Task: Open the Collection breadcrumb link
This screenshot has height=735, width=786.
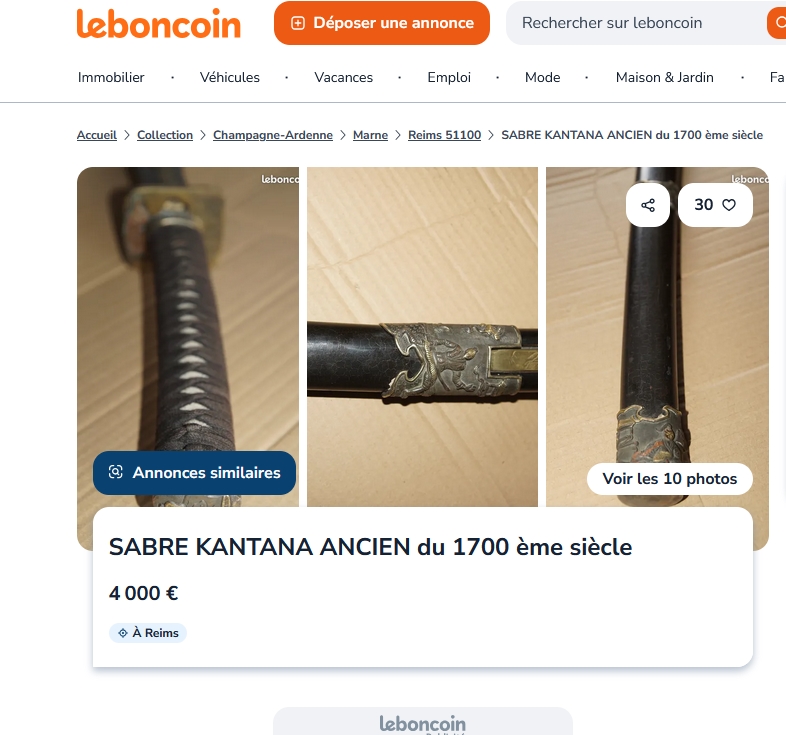Action: (165, 135)
